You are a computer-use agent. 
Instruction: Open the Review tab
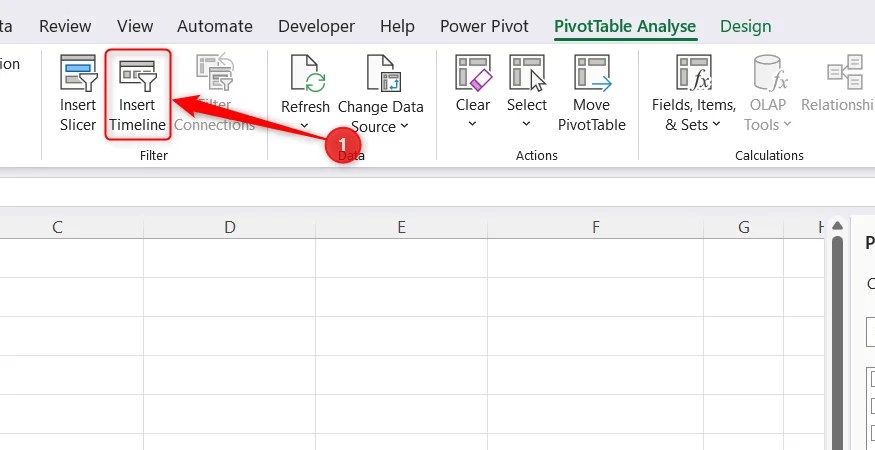65,26
